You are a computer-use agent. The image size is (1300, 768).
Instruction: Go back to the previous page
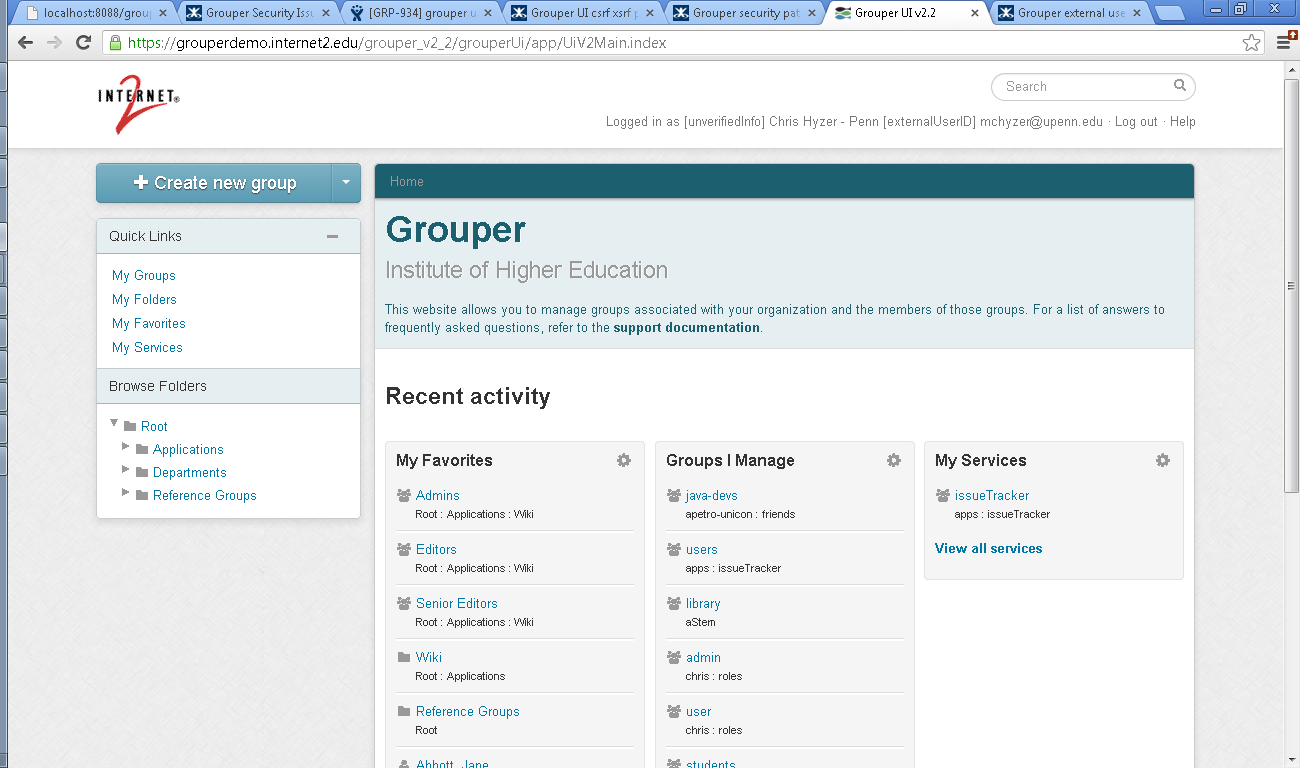tap(25, 43)
